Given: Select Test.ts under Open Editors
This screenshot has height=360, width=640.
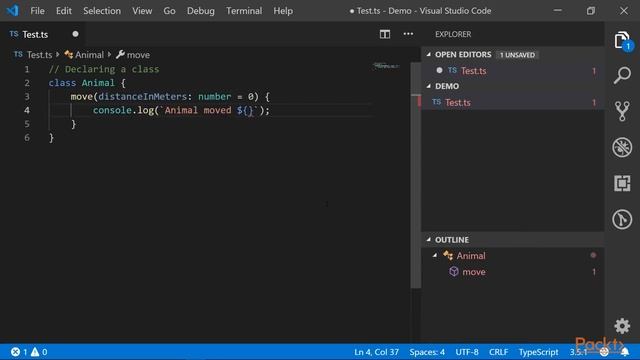Looking at the screenshot, I should [513, 70].
